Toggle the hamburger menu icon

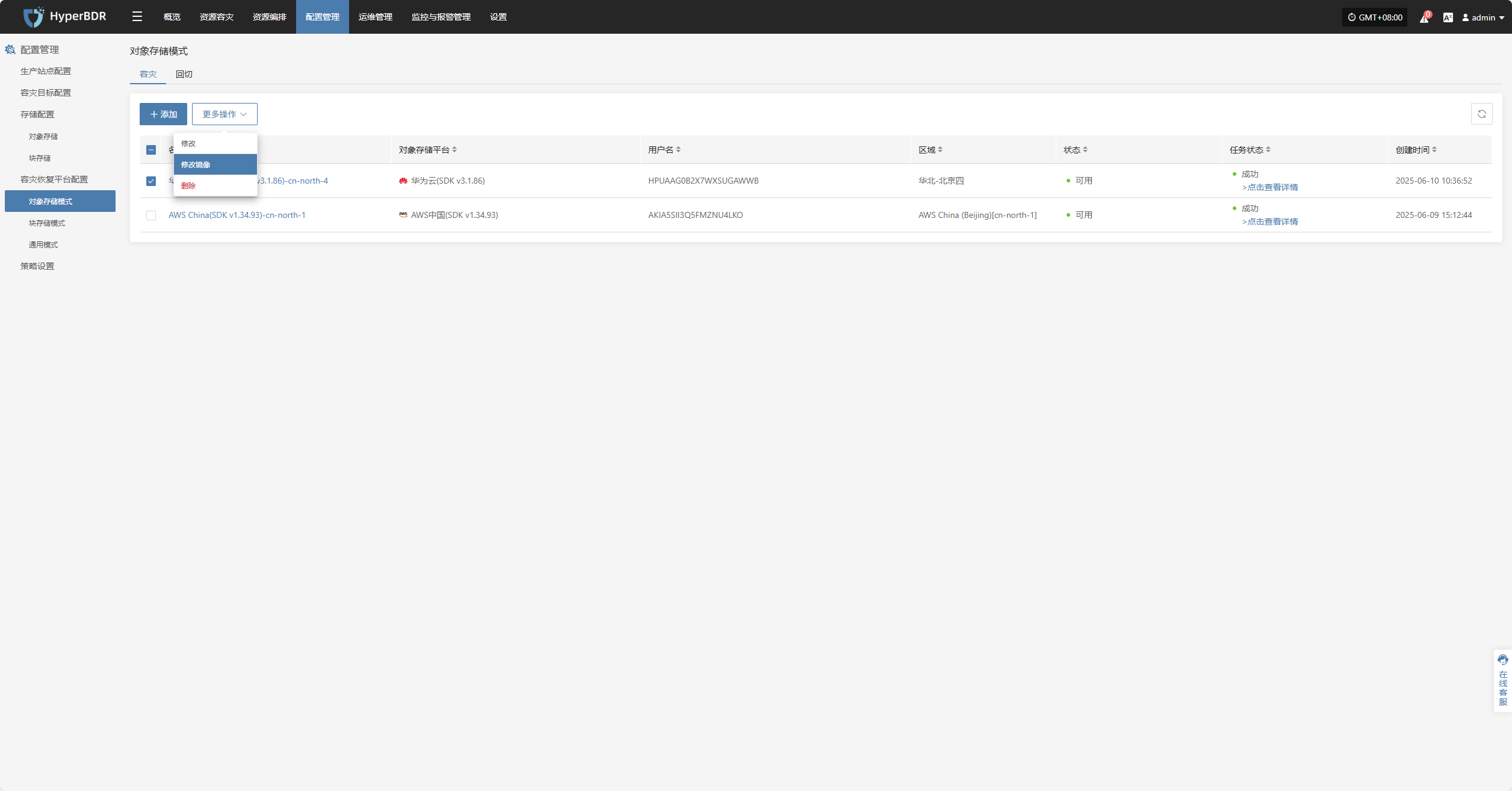tap(137, 17)
